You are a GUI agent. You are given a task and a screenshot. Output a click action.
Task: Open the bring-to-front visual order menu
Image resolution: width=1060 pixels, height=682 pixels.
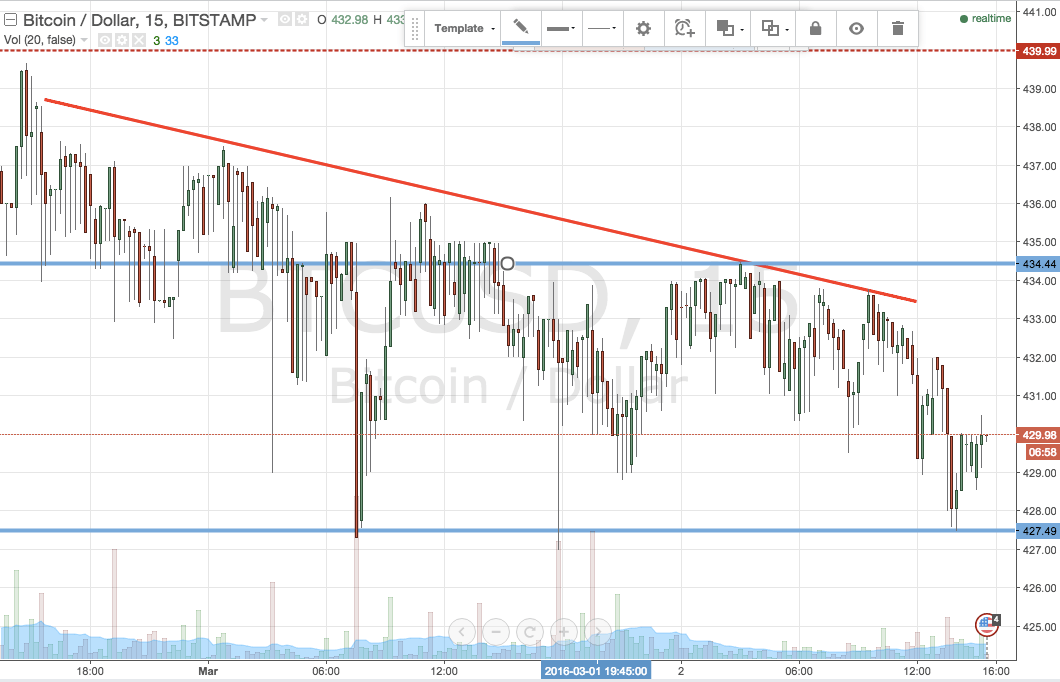726,28
